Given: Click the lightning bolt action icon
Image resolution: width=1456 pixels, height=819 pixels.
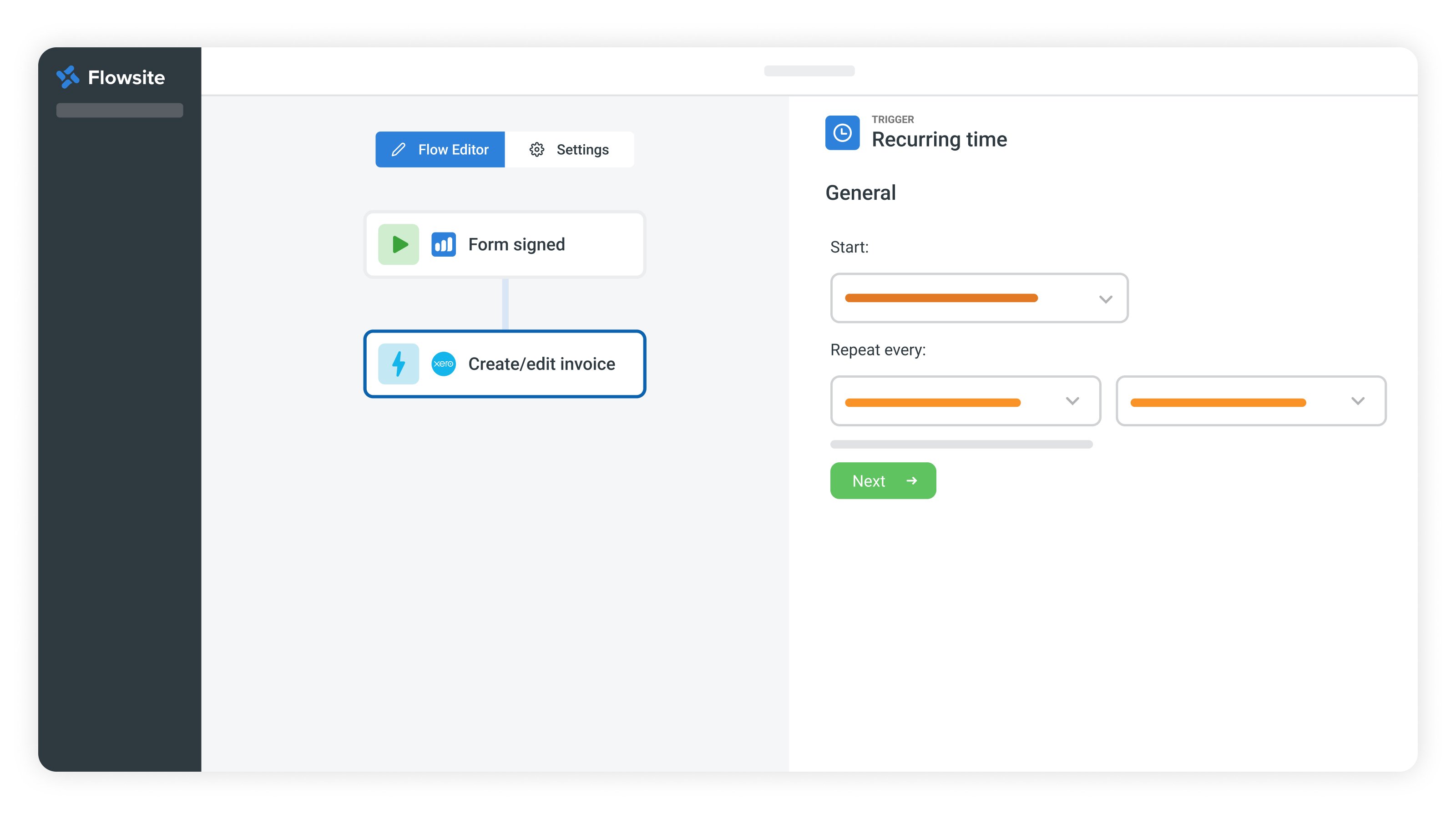Looking at the screenshot, I should click(x=399, y=364).
